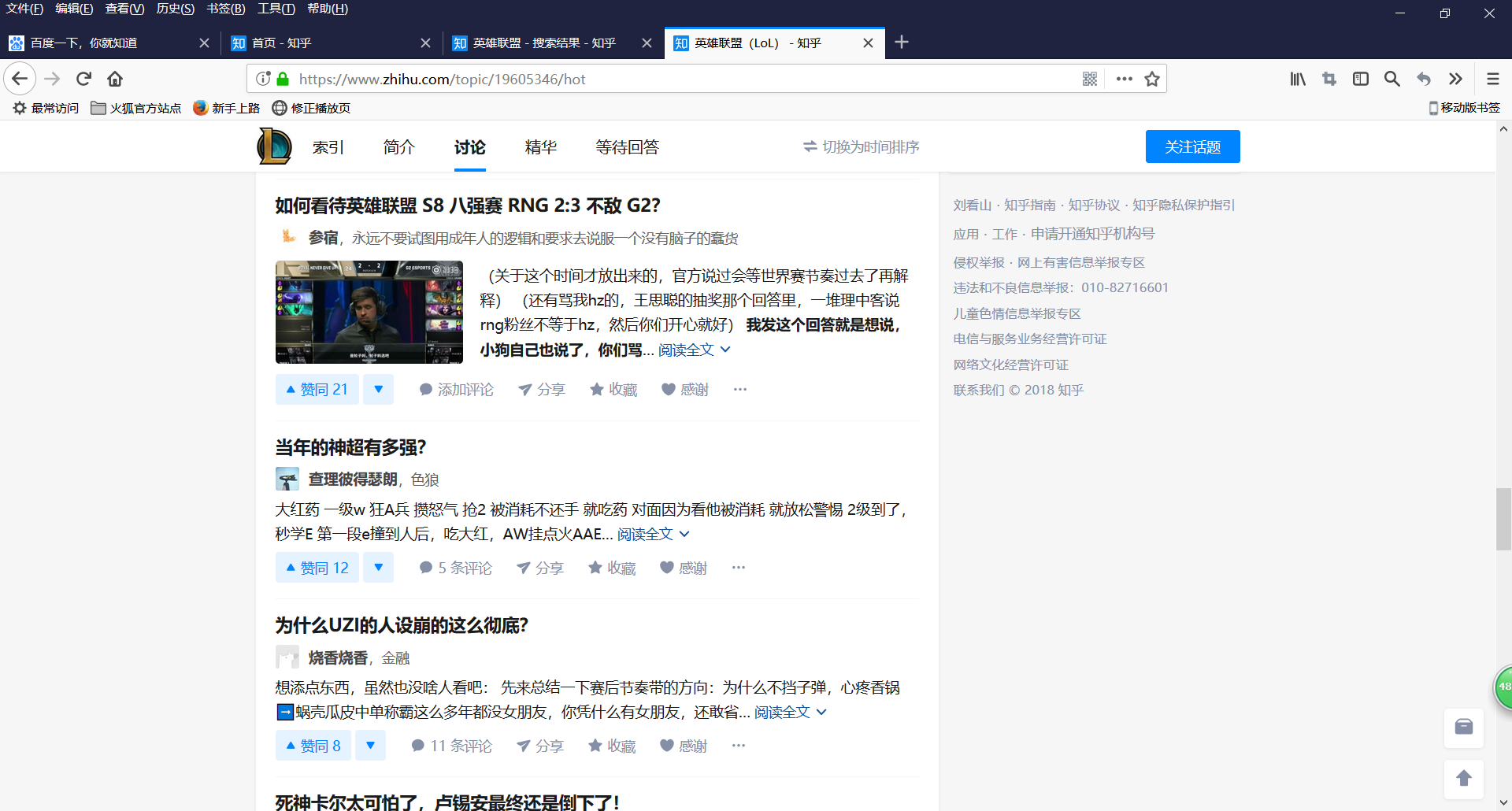This screenshot has width=1512, height=811.
Task: Open the 简介 topic tab
Action: (x=398, y=147)
